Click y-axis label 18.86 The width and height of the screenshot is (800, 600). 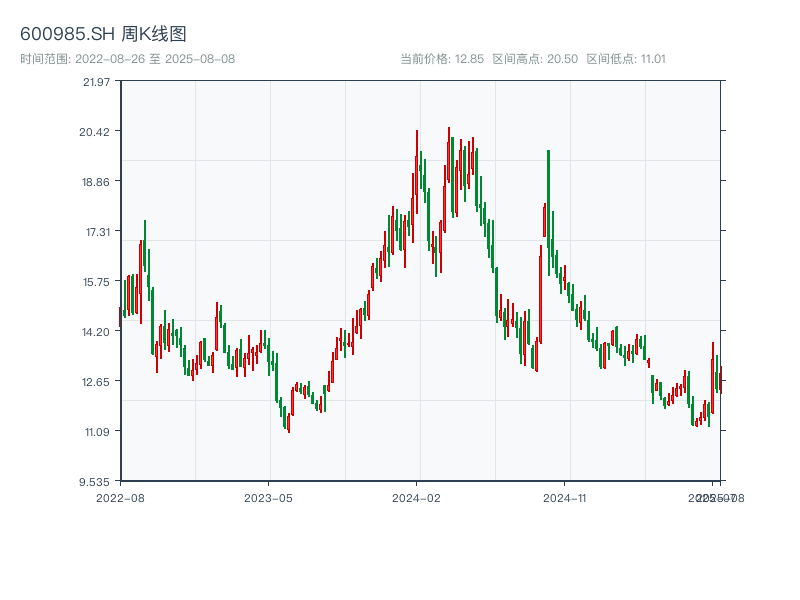(x=96, y=182)
